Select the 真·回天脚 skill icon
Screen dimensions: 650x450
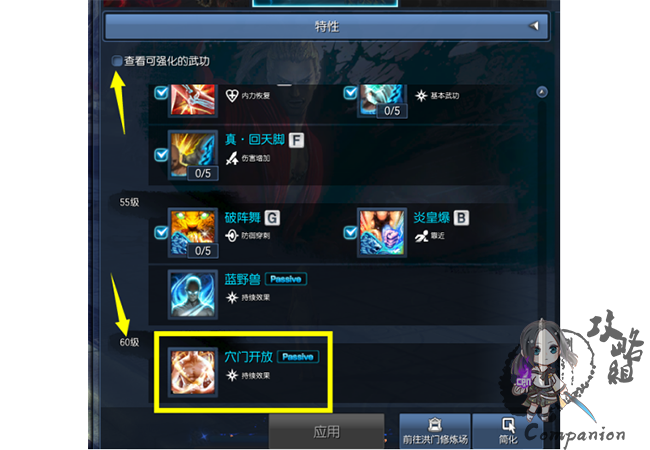tap(193, 155)
